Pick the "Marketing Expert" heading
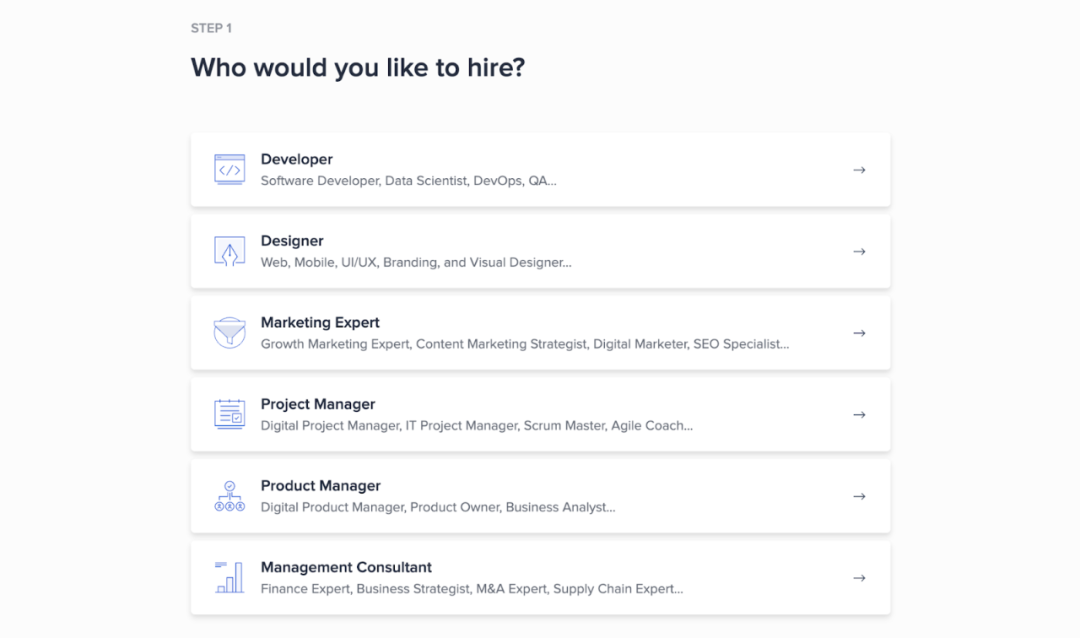The height and width of the screenshot is (638, 1080). [x=320, y=322]
